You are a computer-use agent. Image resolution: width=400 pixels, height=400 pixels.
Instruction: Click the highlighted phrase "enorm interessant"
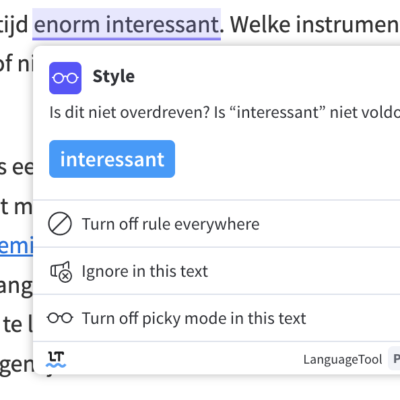click(127, 24)
